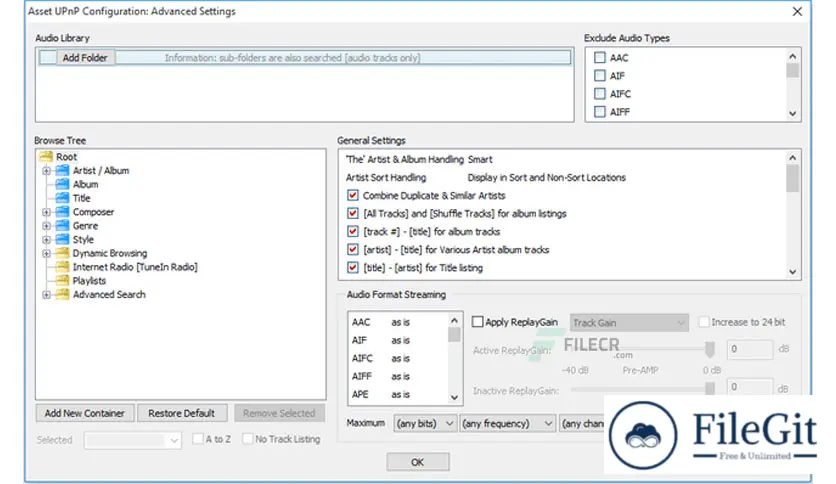Click the Root folder icon in Browse Tree
Viewport: 836px width, 484px height.
(46, 157)
